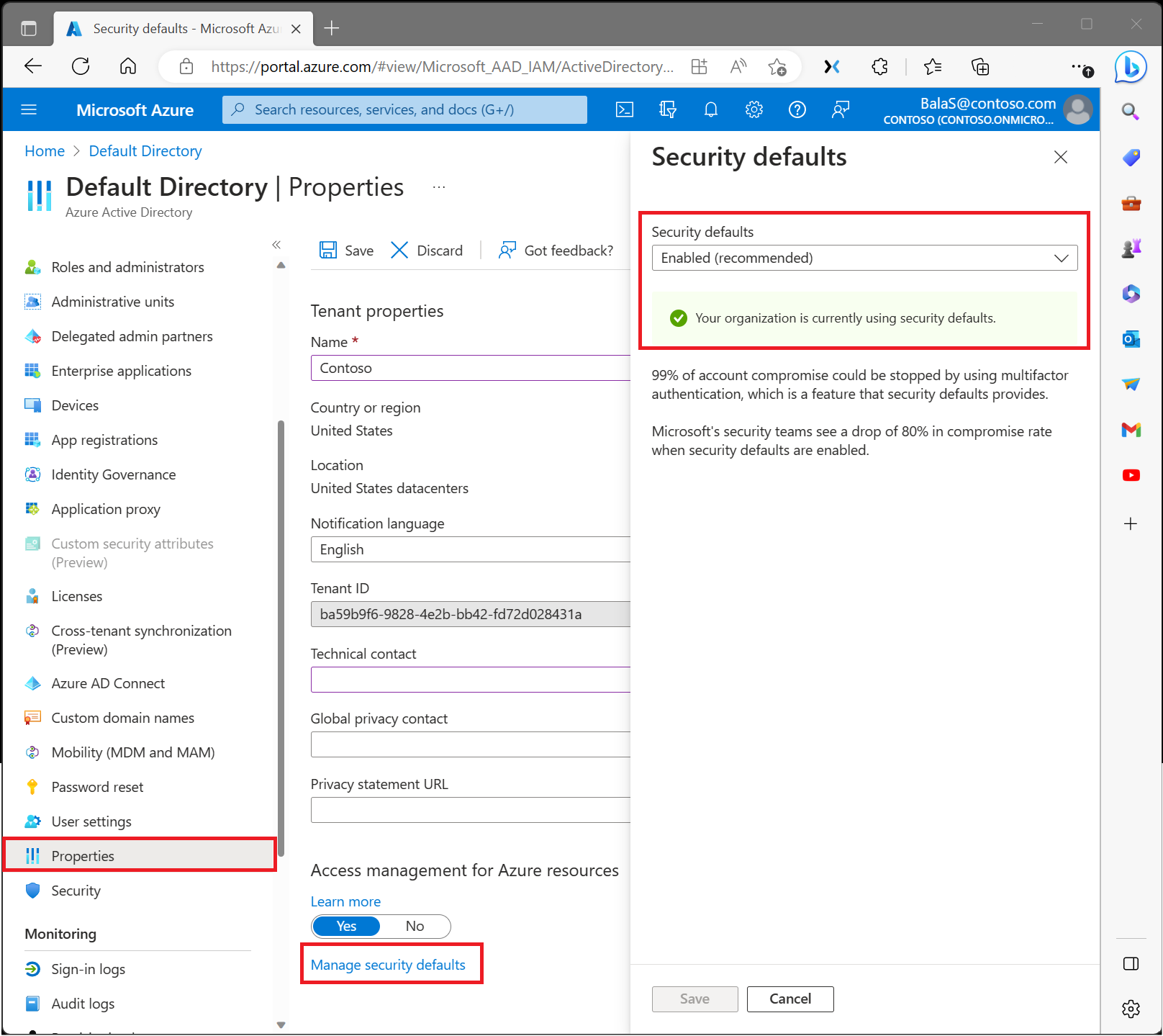Open the help and support icon
This screenshot has height=1036, width=1163.
(x=797, y=109)
